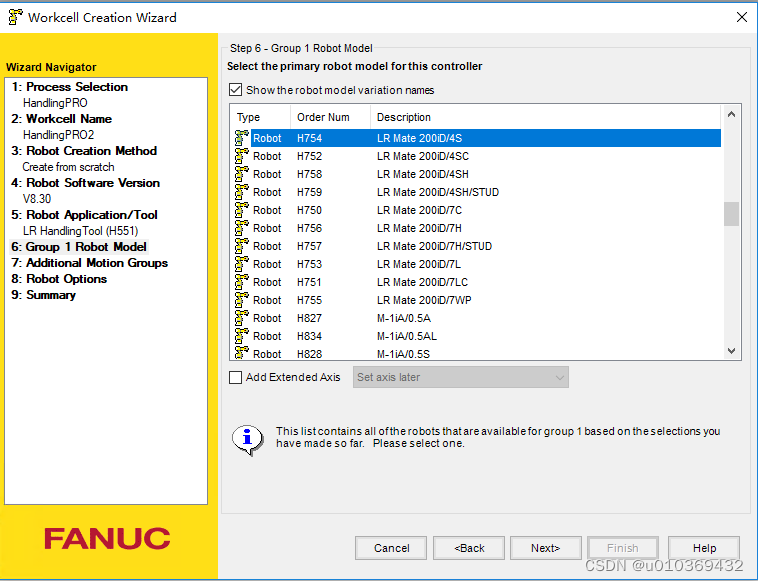Viewport: 758px width, 581px height.
Task: Select M-1iA/0.5S description
Action: click(x=404, y=354)
